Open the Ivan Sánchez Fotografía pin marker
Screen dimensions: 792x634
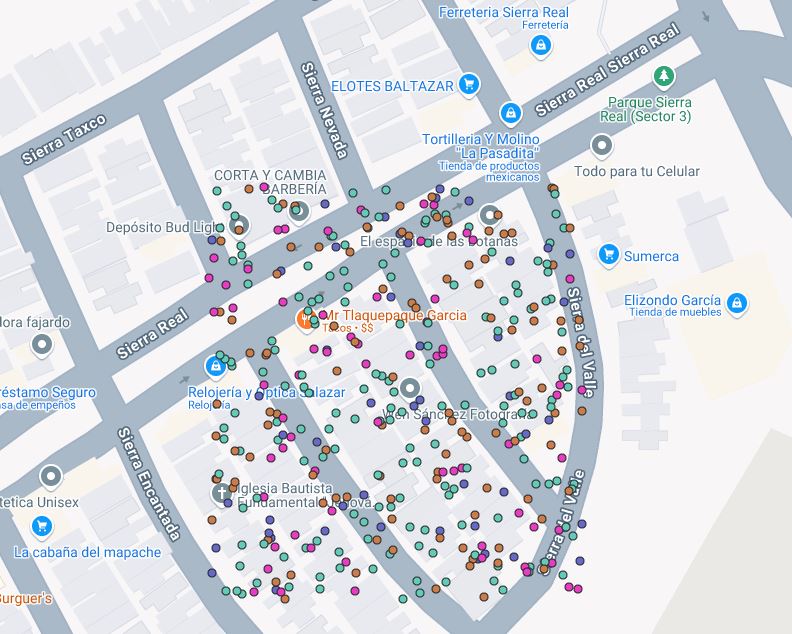pos(408,388)
